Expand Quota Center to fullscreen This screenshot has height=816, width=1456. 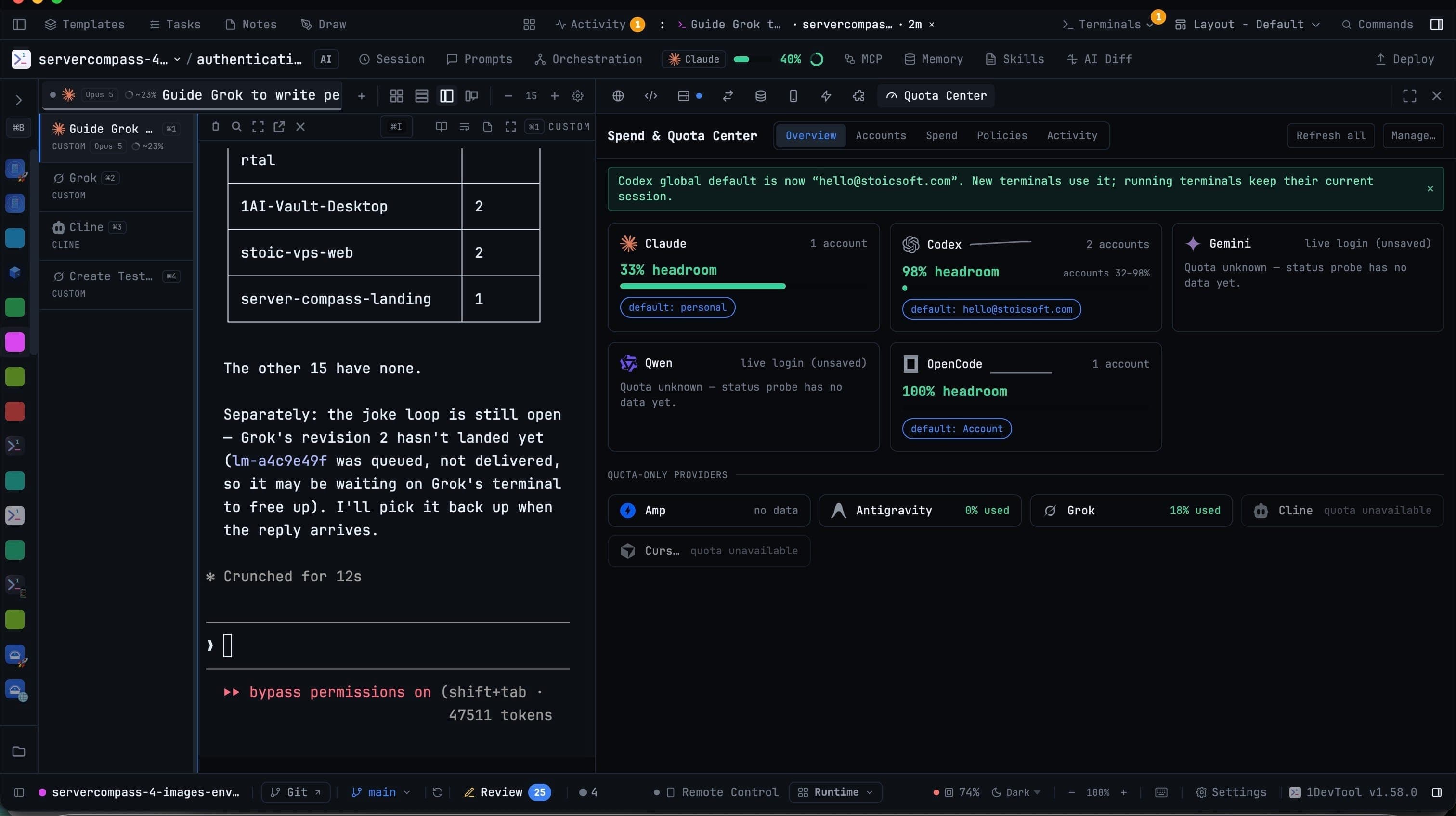pos(1410,96)
